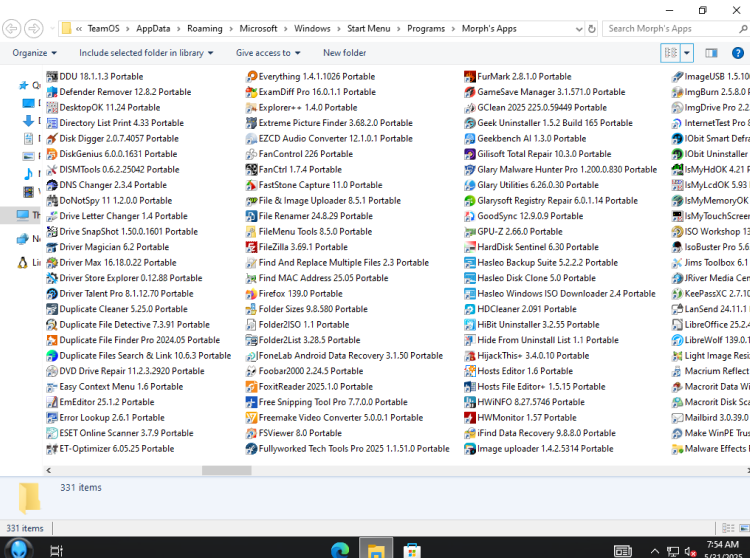Select the DNS Changer 2.3.4 Portable icon
The height and width of the screenshot is (558, 750).
pos(52,185)
